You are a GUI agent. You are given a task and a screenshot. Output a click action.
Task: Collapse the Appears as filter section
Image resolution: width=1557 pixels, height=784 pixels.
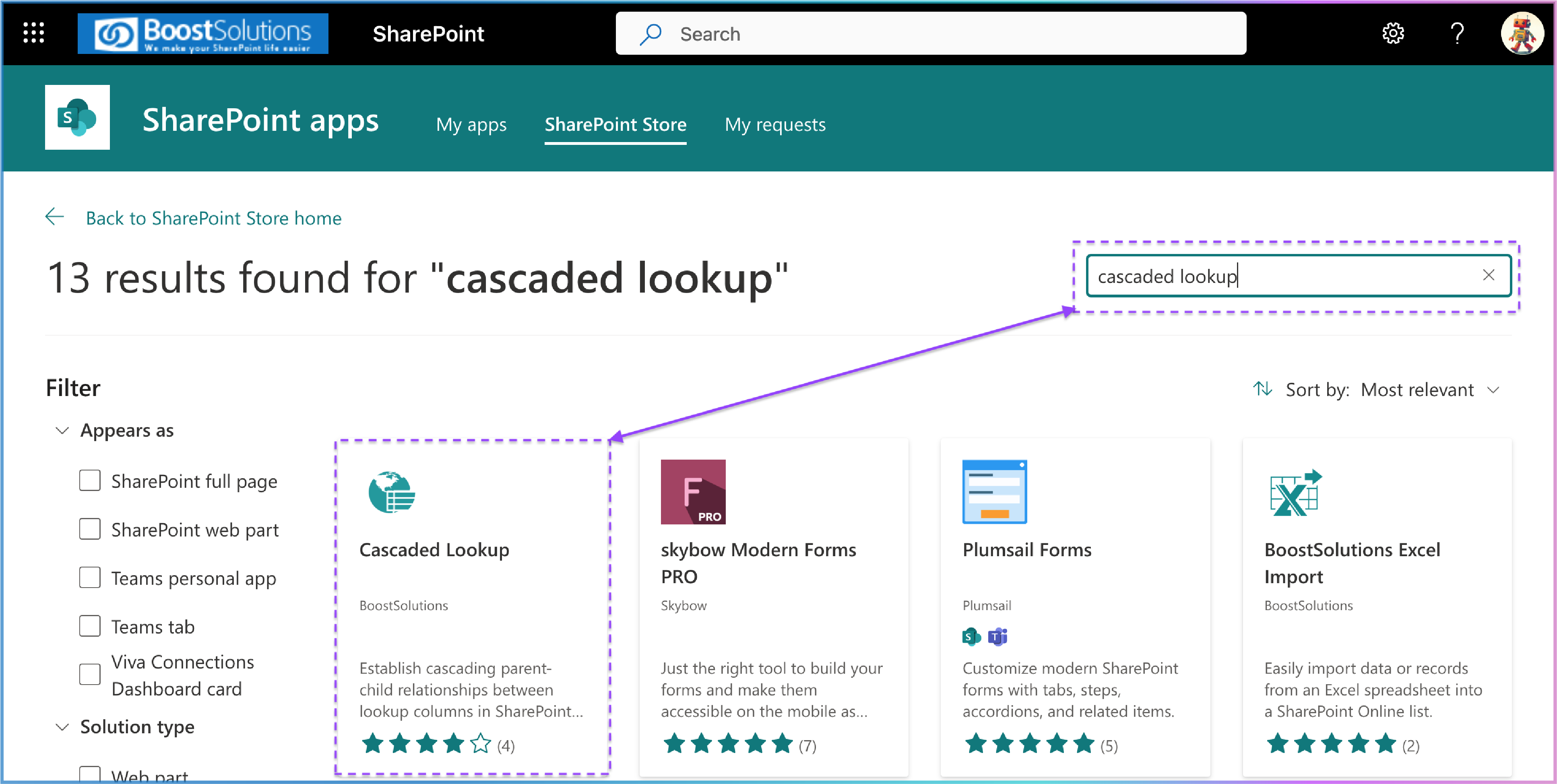tap(62, 430)
